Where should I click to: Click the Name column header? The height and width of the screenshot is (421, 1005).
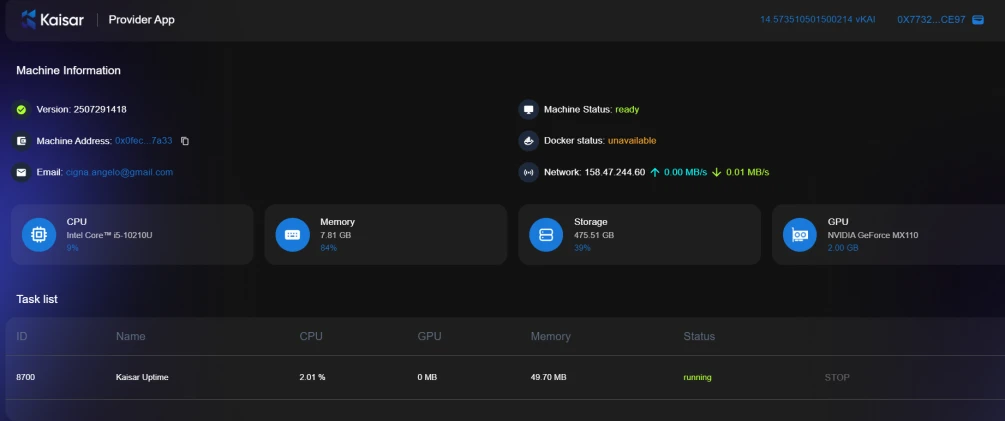(131, 336)
